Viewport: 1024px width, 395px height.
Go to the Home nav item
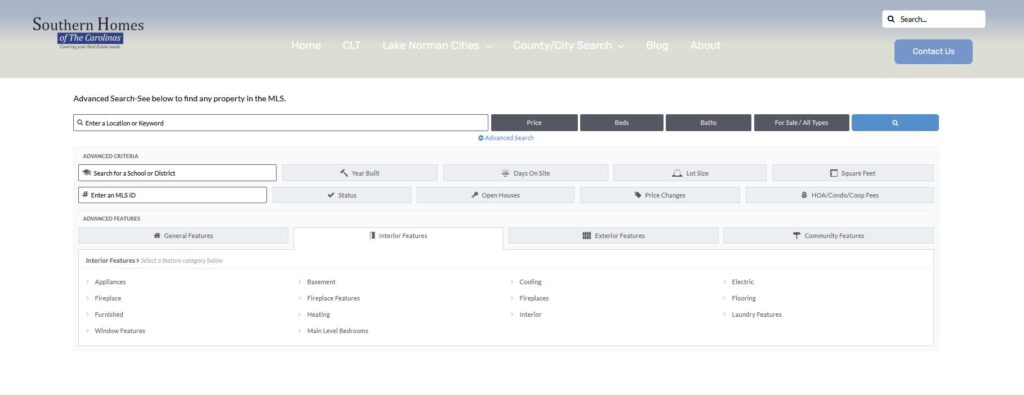click(x=306, y=46)
